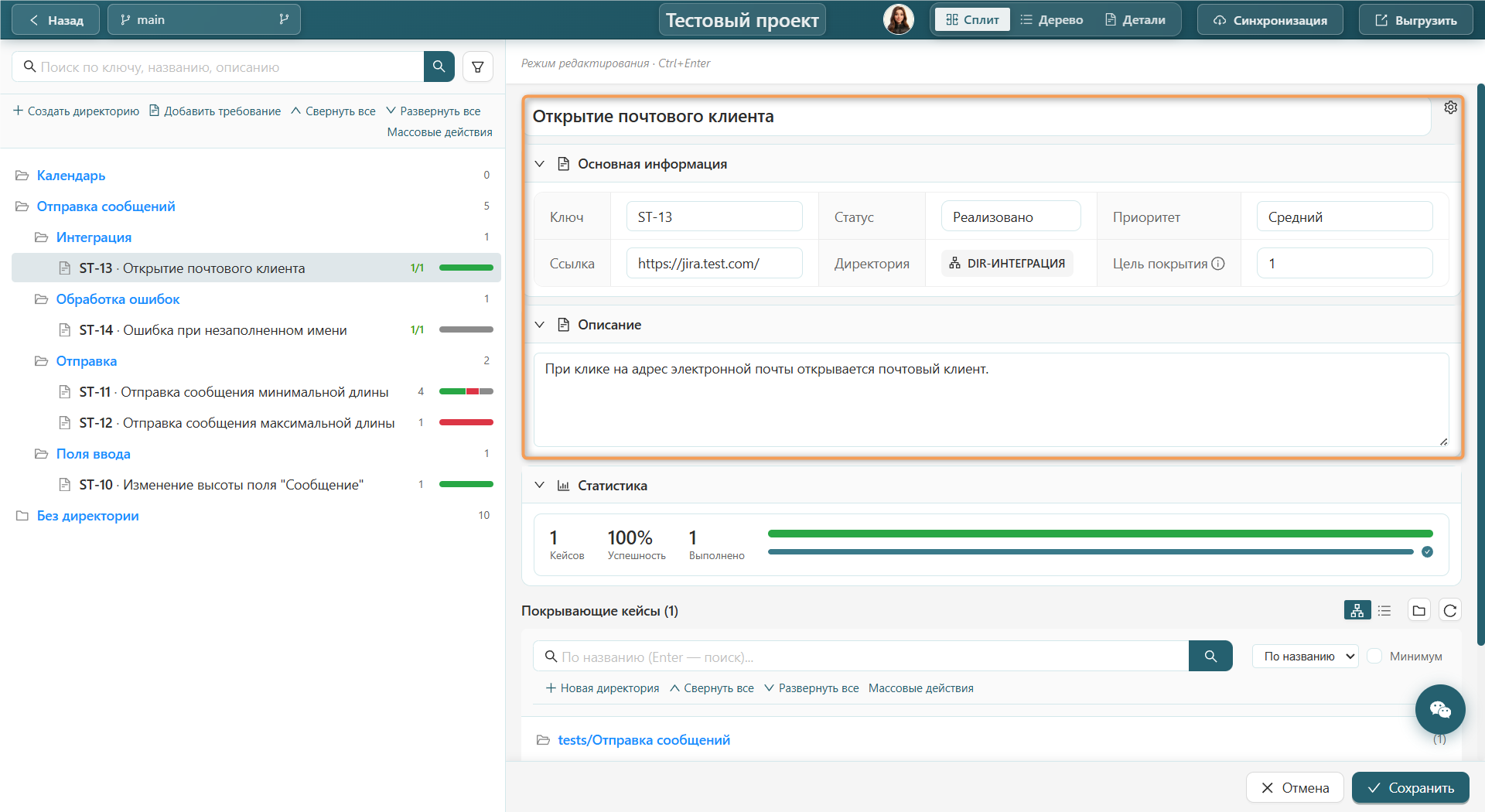
Task: Open the По названию sort dropdown
Action: pos(1306,656)
